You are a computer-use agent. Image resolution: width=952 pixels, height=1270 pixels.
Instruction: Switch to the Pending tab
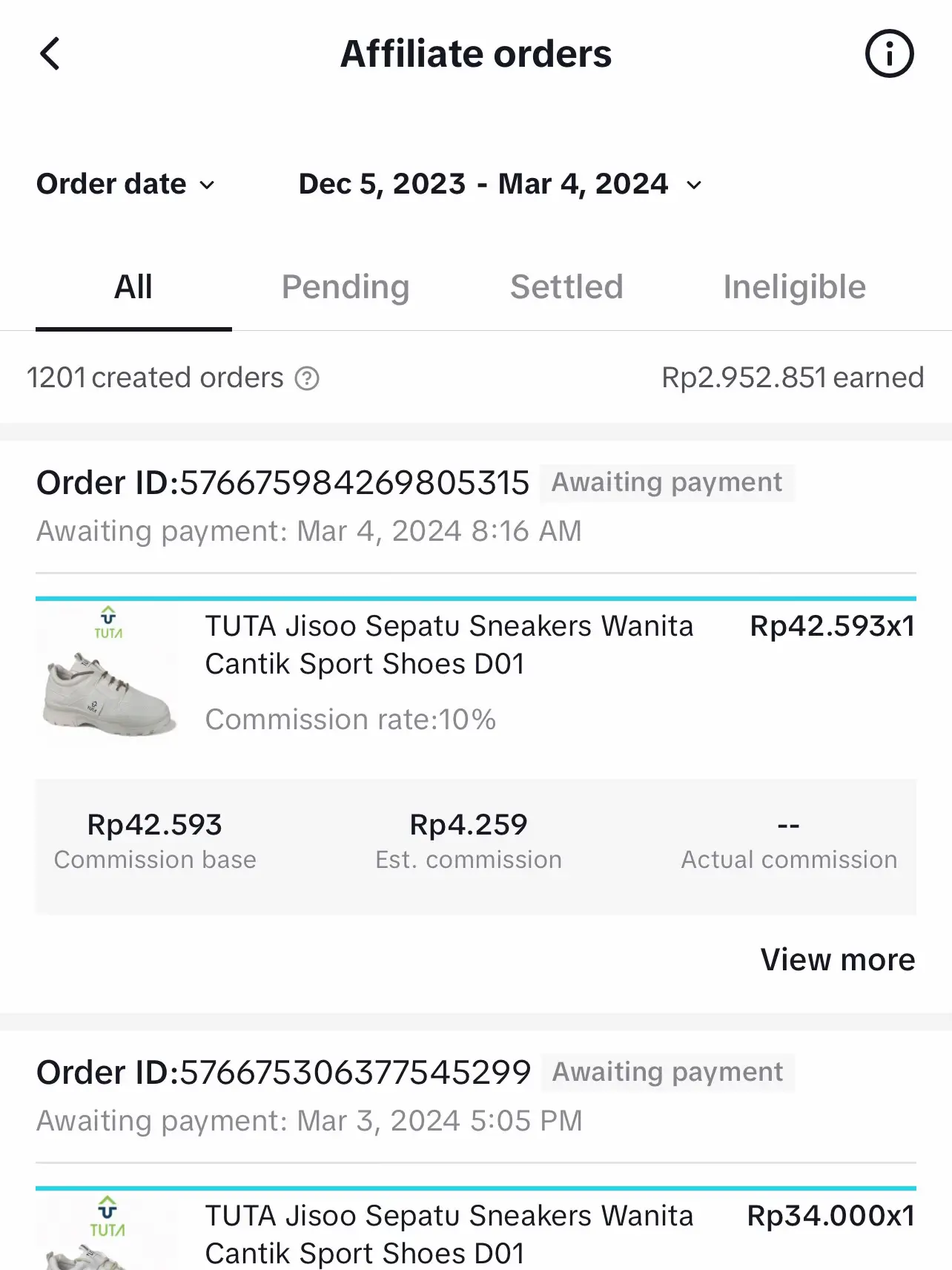[x=346, y=287]
